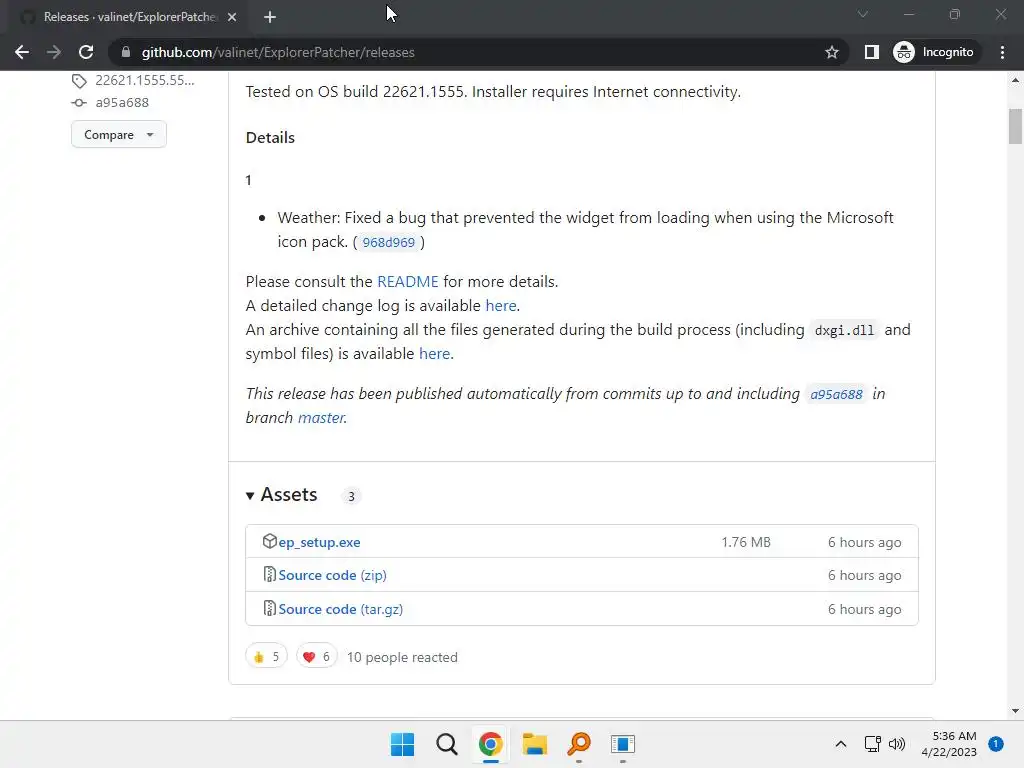Open the master branch link

tap(321, 417)
